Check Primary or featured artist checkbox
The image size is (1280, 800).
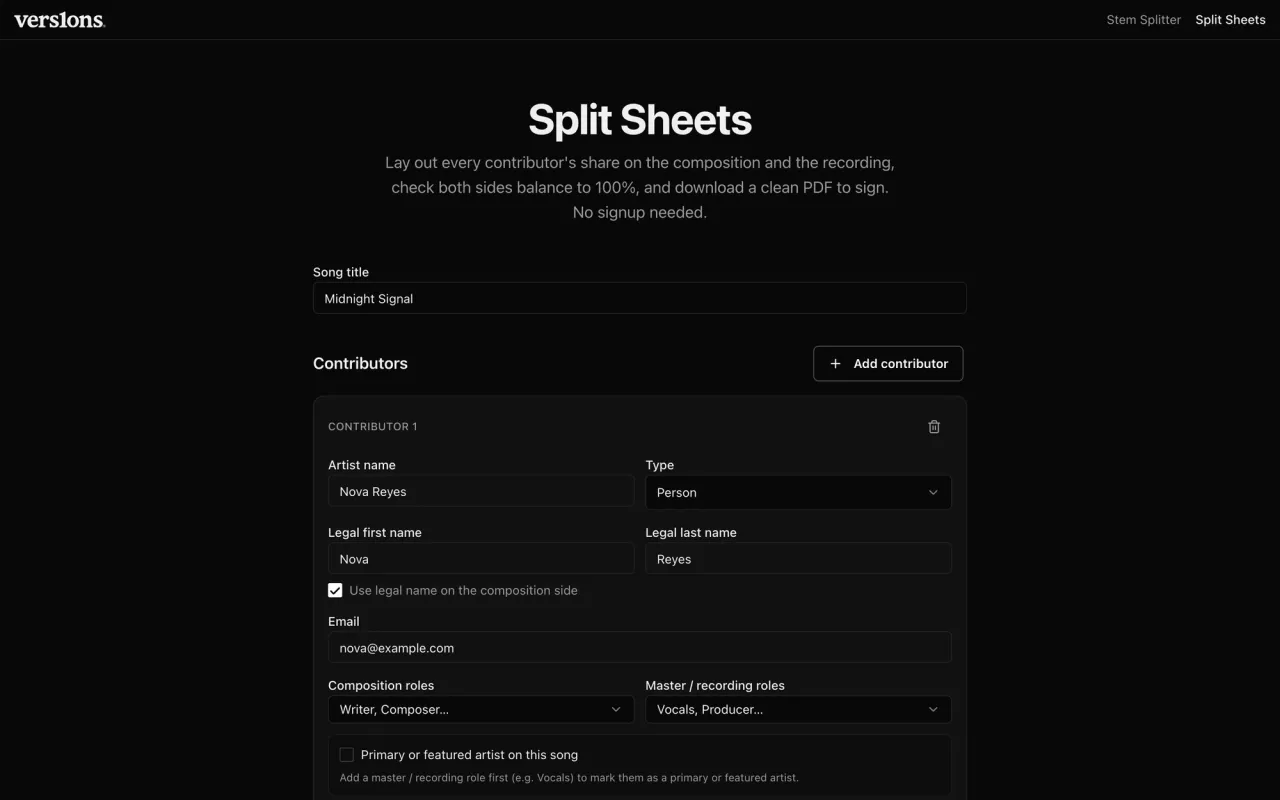coord(346,755)
